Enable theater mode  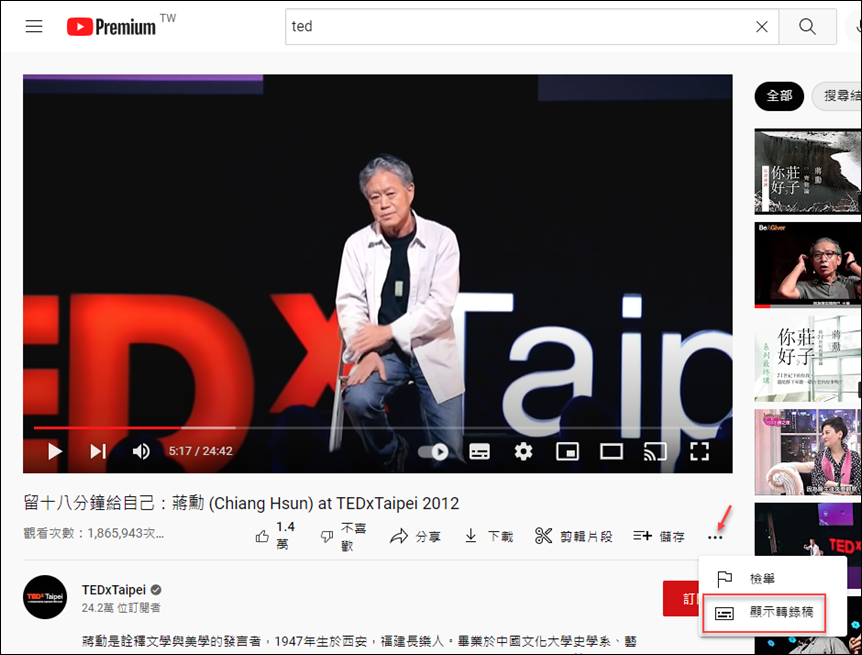(611, 452)
